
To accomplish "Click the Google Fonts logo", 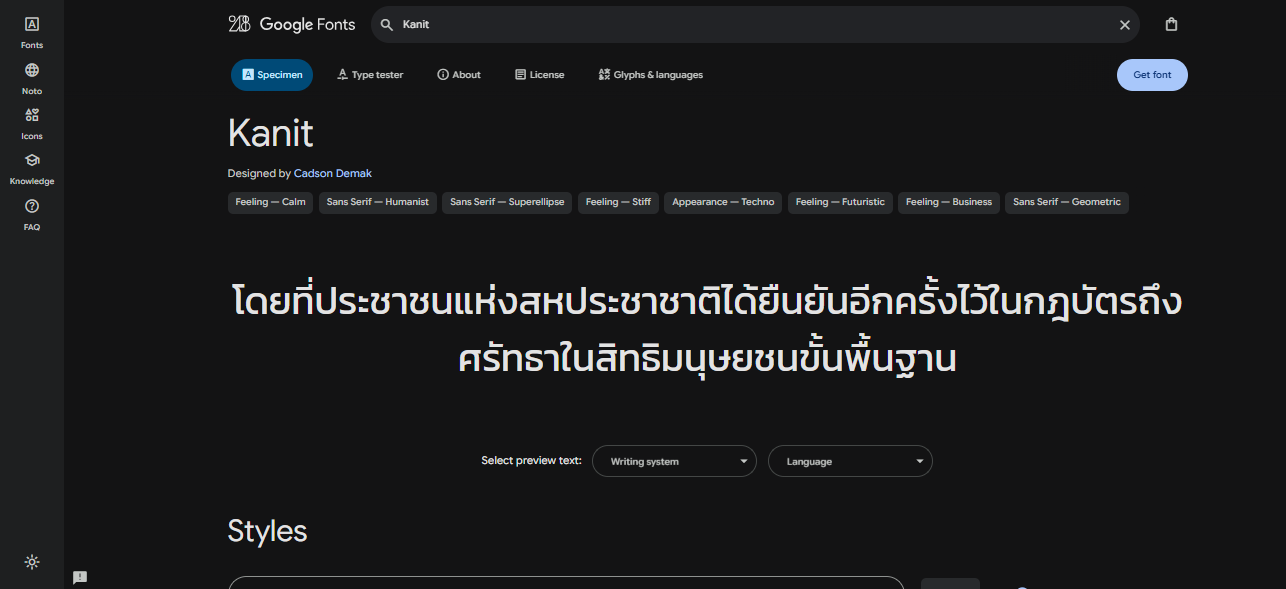I will coord(292,24).
